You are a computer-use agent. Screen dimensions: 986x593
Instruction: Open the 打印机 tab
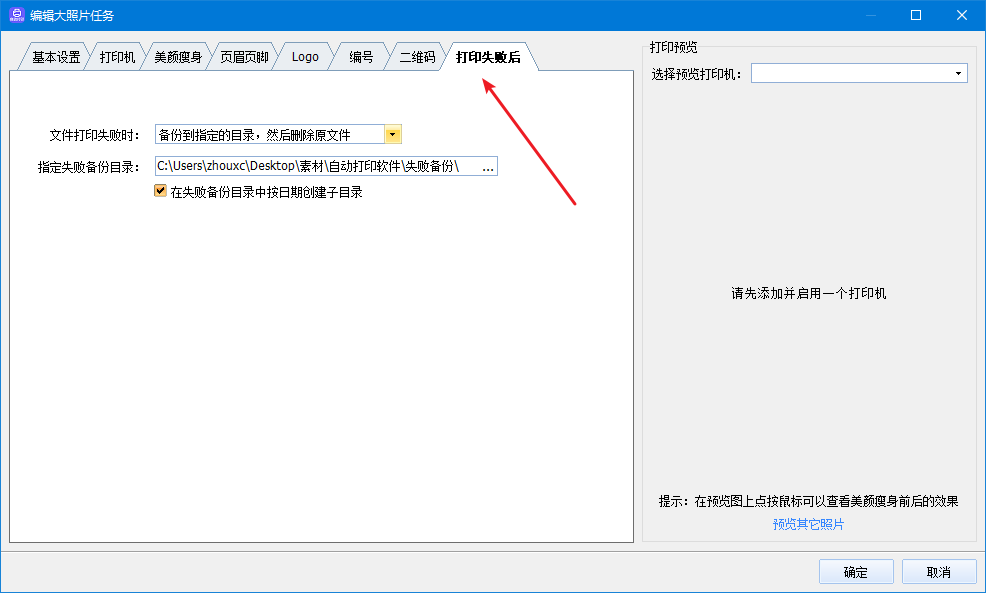pyautogui.click(x=117, y=57)
